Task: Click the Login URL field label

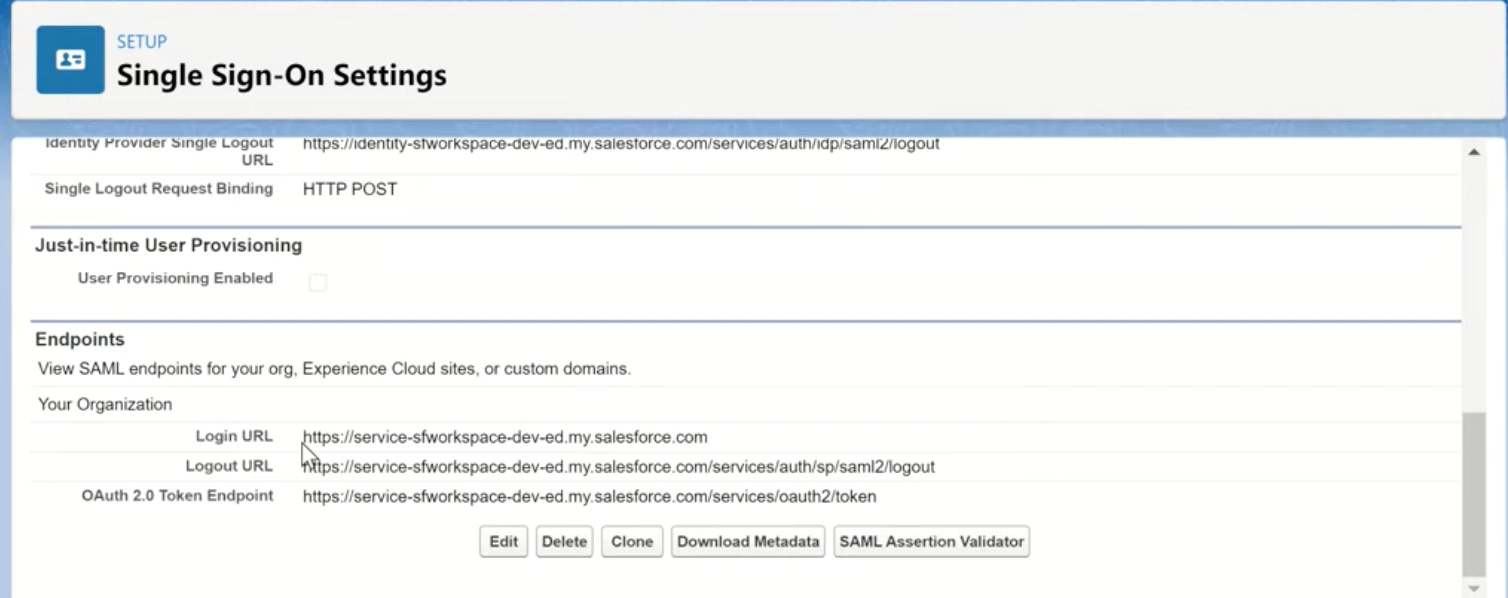Action: point(234,436)
